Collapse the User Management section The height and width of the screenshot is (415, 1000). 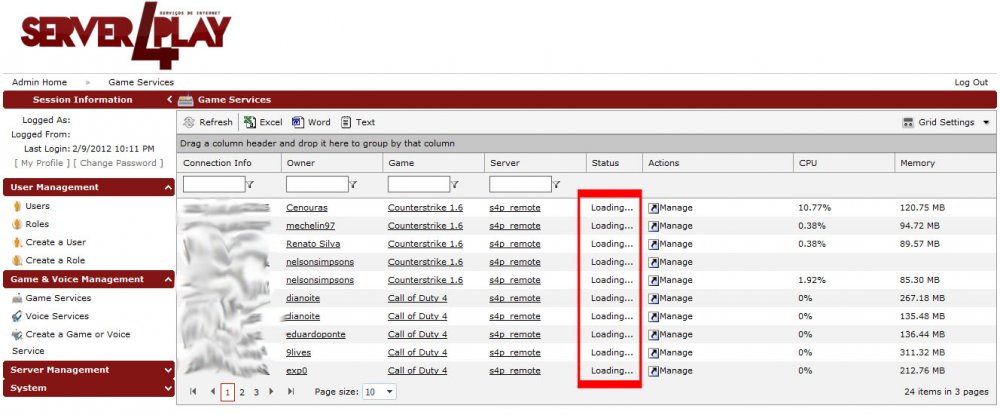point(167,187)
